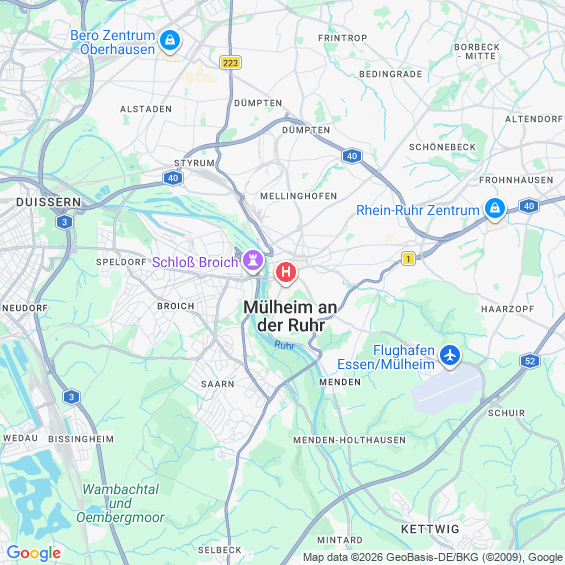The width and height of the screenshot is (565, 565).
Task: Open the Schloß Broich castle marker
Action: point(253,261)
